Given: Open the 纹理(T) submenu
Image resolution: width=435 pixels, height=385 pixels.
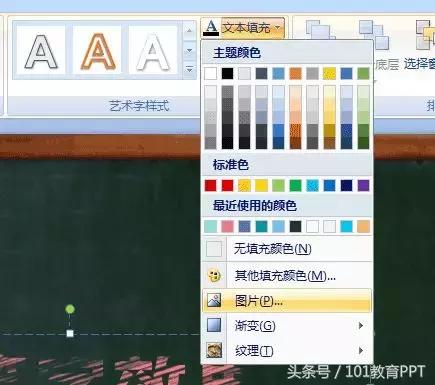Looking at the screenshot, I should point(287,351).
